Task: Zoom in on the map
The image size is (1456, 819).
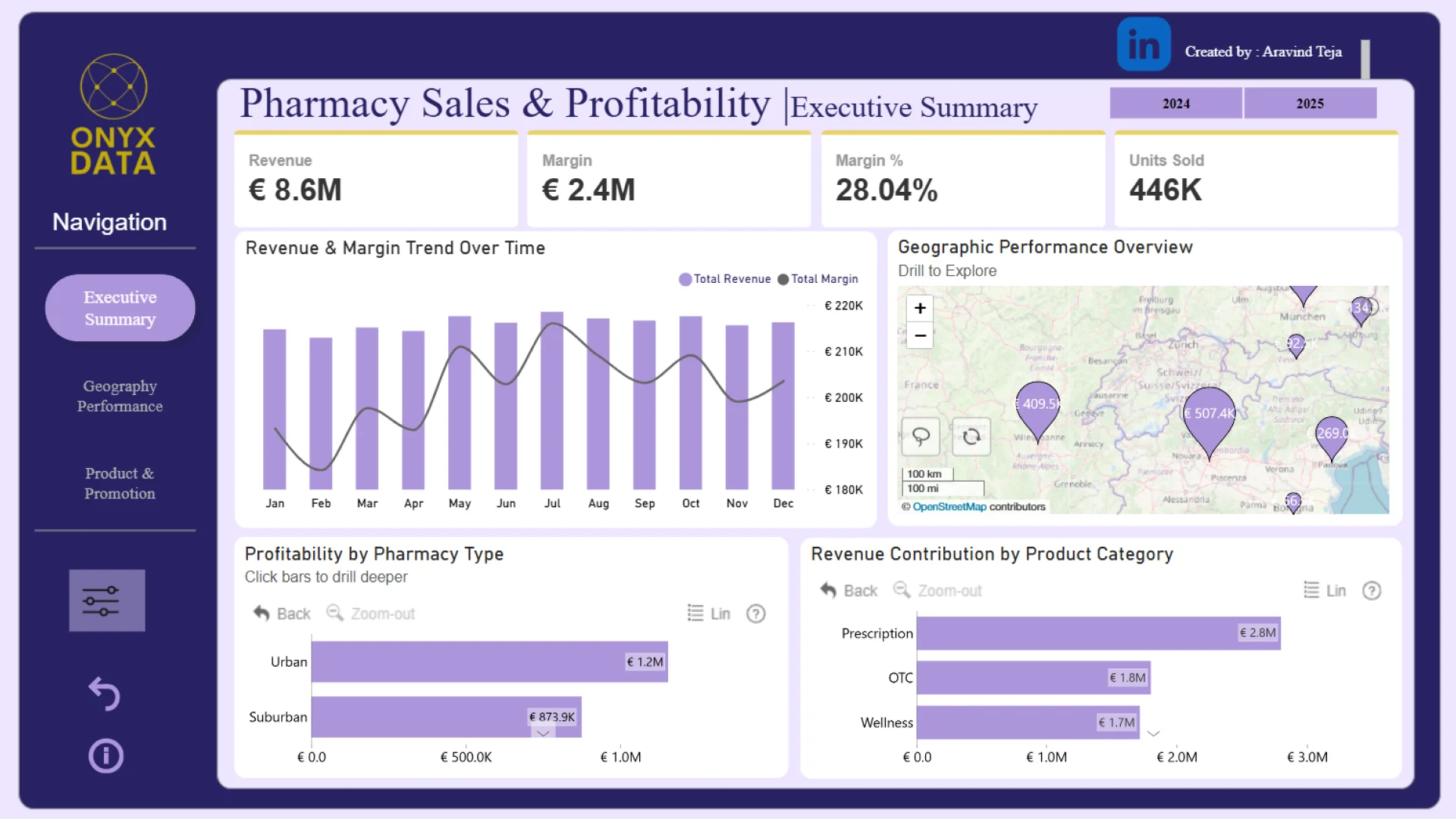Action: pos(920,308)
